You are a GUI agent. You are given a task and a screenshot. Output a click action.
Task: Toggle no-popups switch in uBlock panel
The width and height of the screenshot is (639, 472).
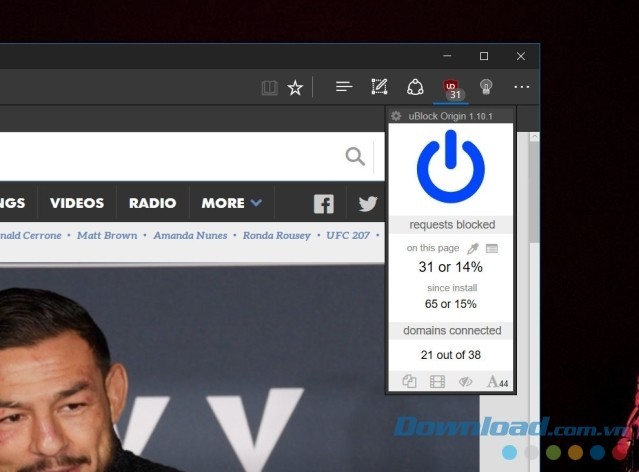409,382
